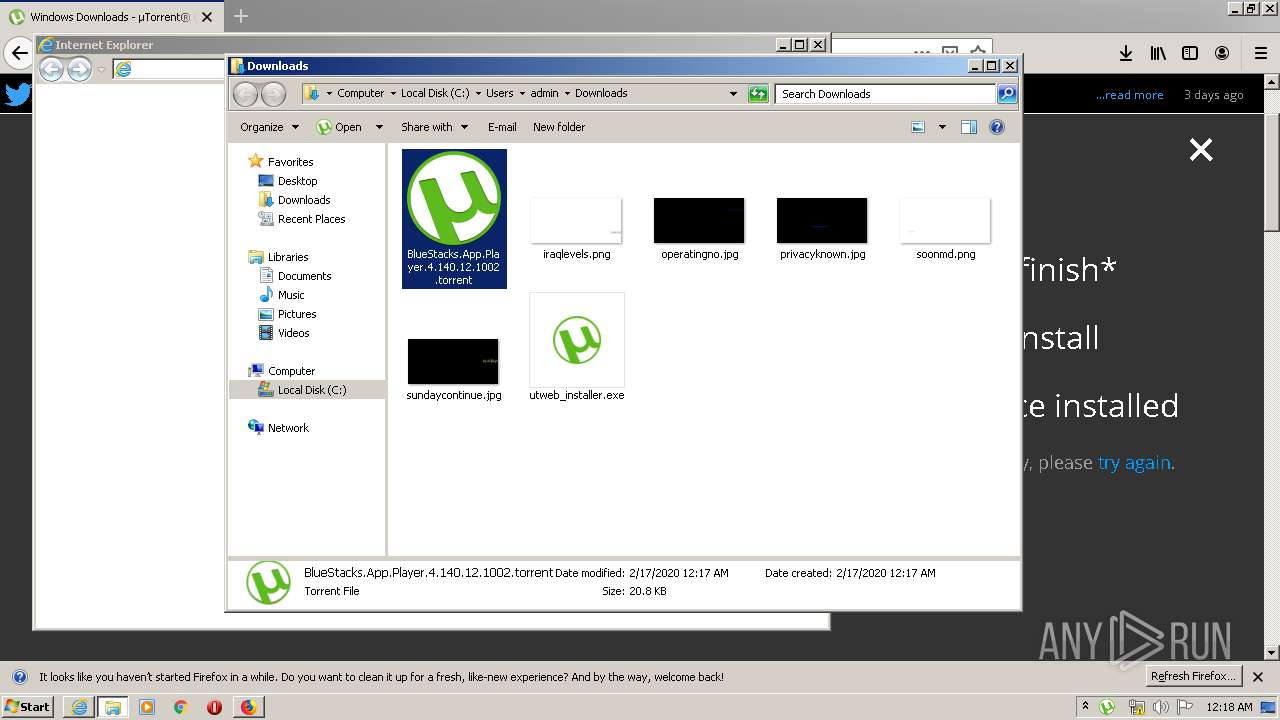Select the operatingno.jpg thumbnail
This screenshot has height=720, width=1280.
coord(699,220)
